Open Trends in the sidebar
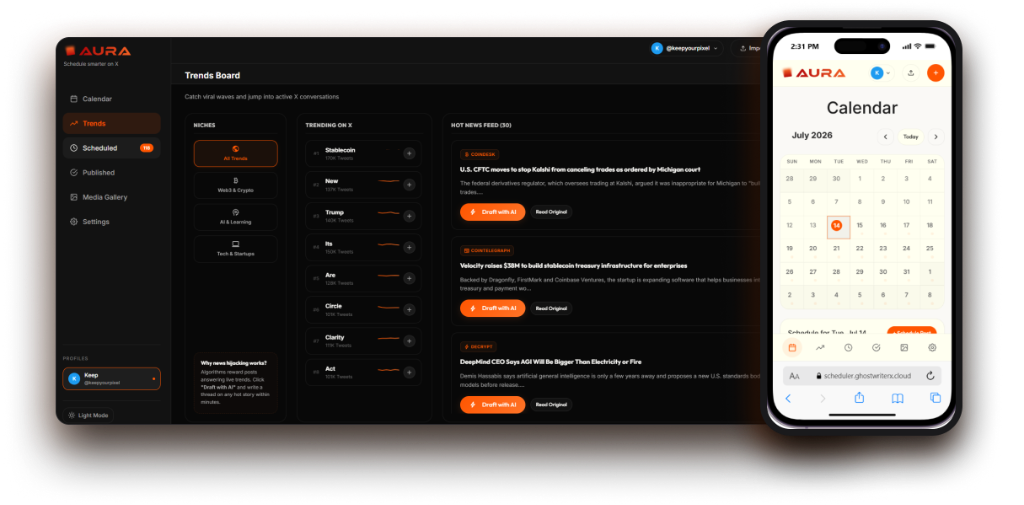1024x505 pixels. coord(112,123)
